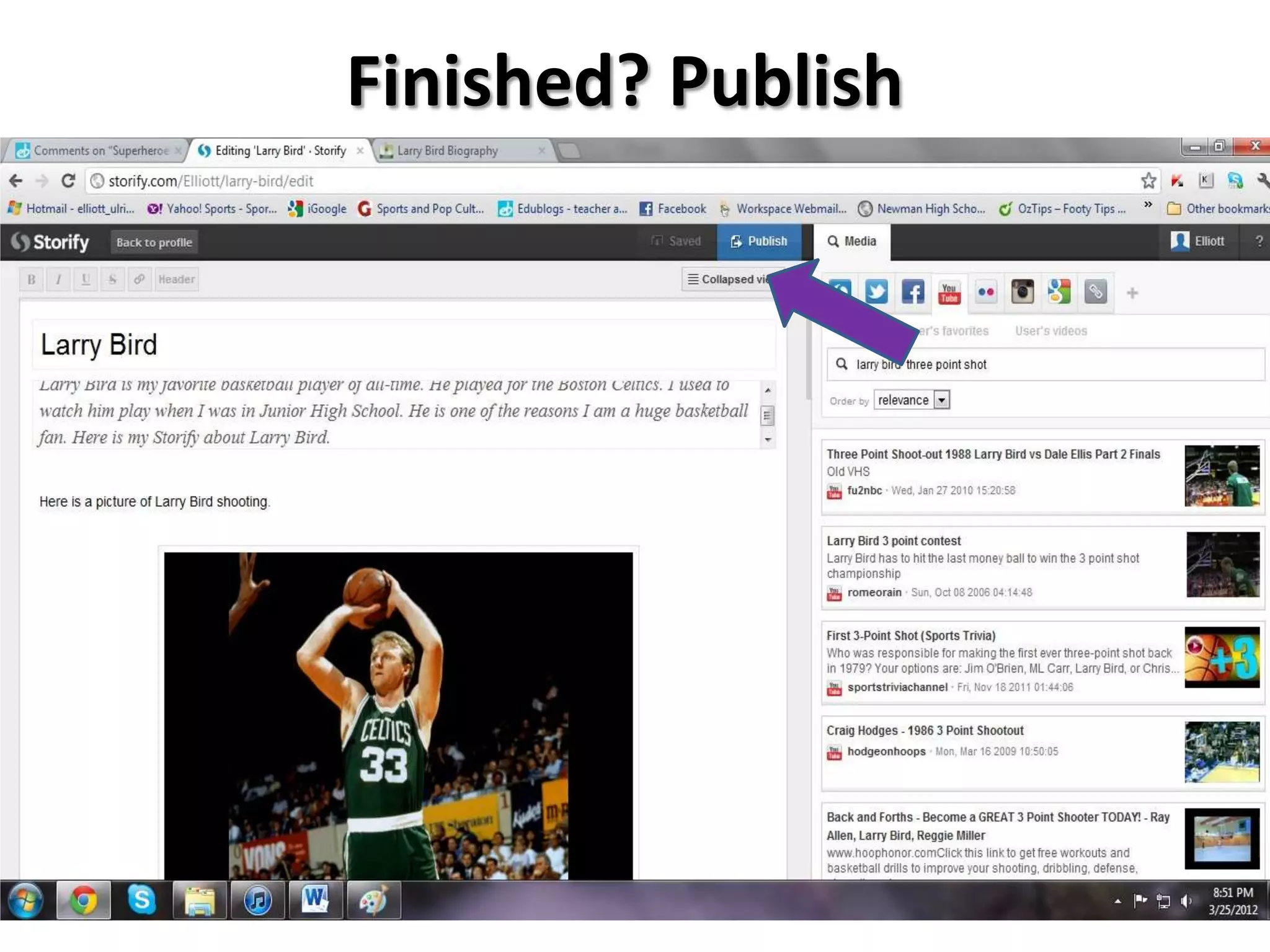The image size is (1270, 952).
Task: Open Skype from the Windows taskbar
Action: click(142, 899)
